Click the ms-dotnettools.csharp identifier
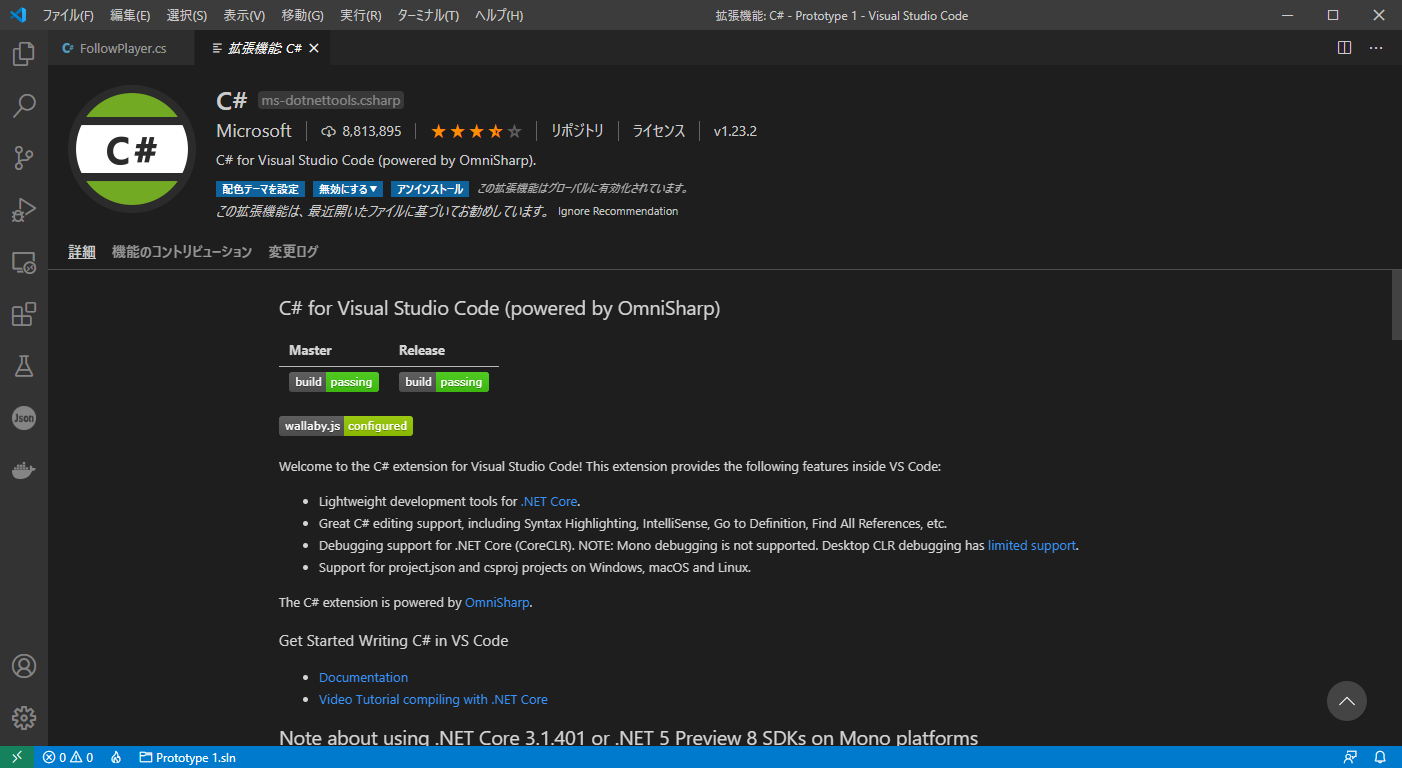The height and width of the screenshot is (768, 1402). pyautogui.click(x=331, y=100)
